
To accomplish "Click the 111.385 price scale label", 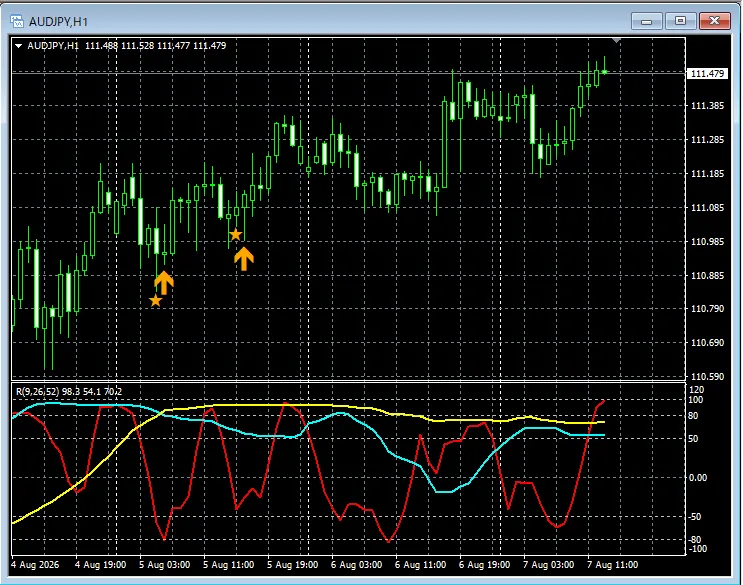I will pyautogui.click(x=707, y=106).
